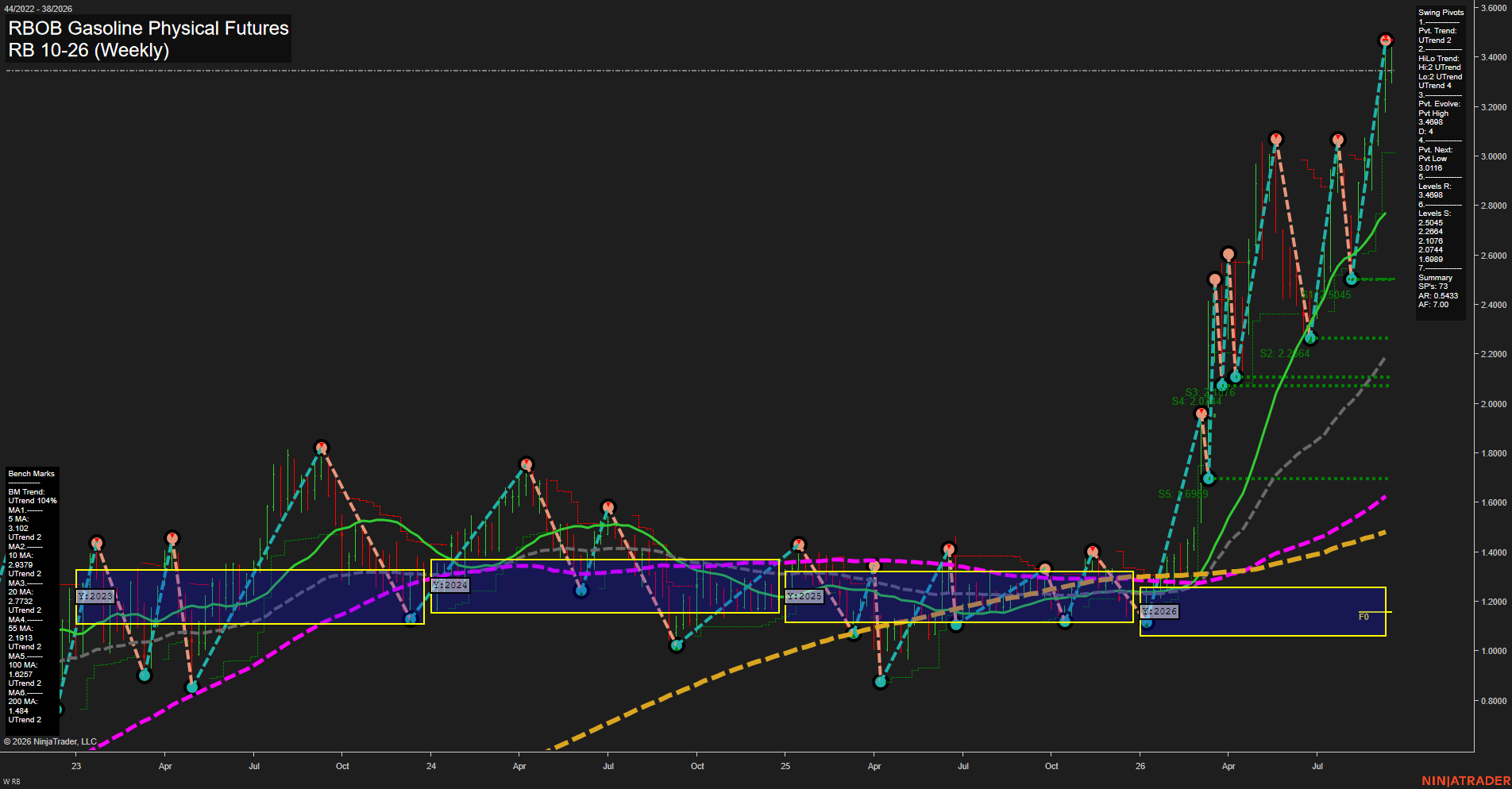
Task: Click the S5: 1.6989 support label on chart
Action: [x=1183, y=494]
